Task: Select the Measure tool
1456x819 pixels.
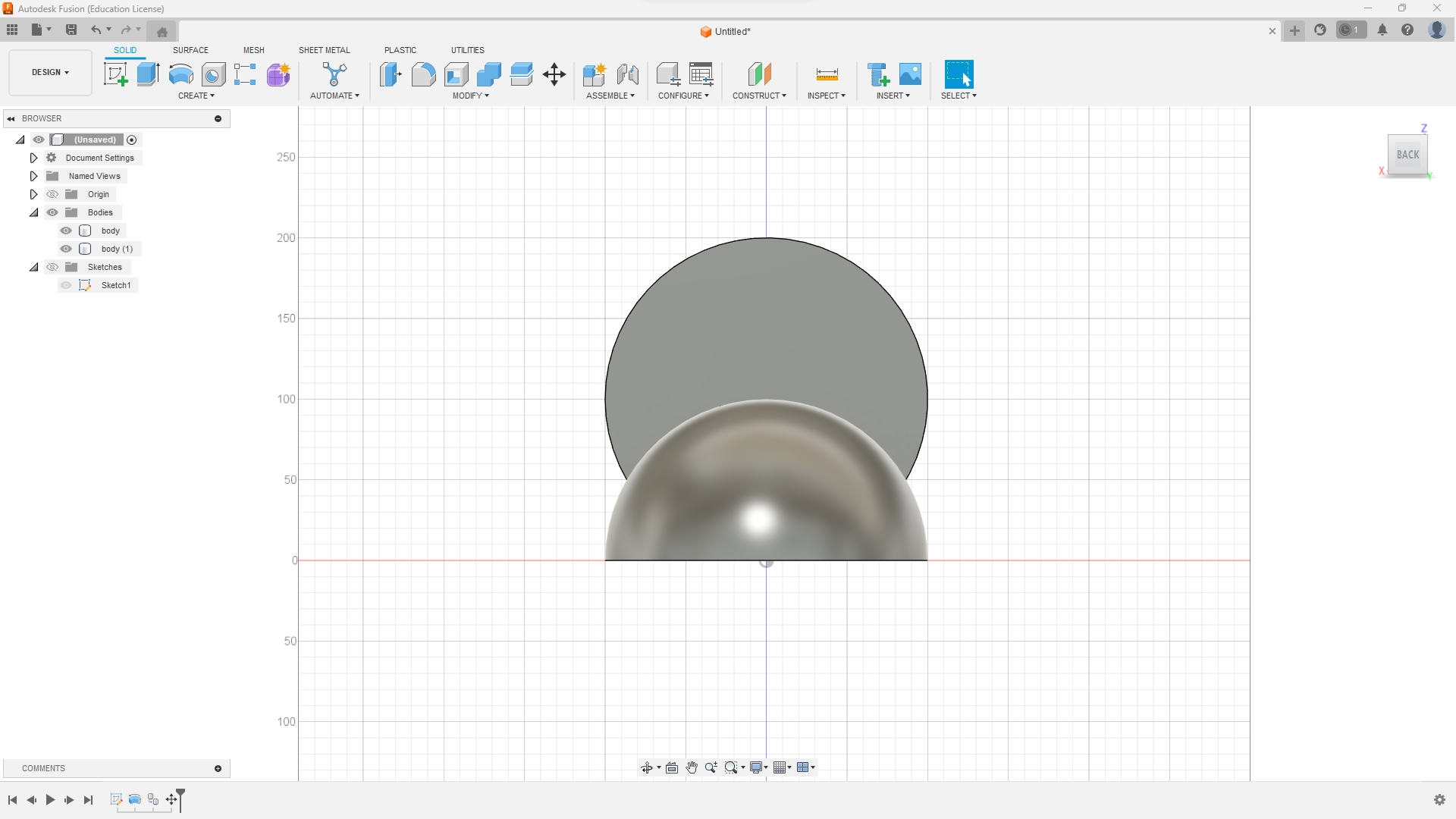Action: [827, 74]
